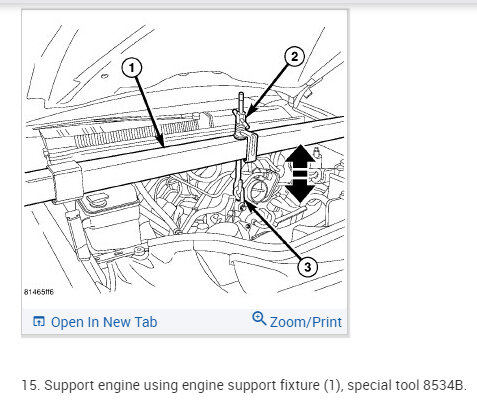Click the (1) reference in step text
Screen dimensions: 477x404
click(x=333, y=385)
